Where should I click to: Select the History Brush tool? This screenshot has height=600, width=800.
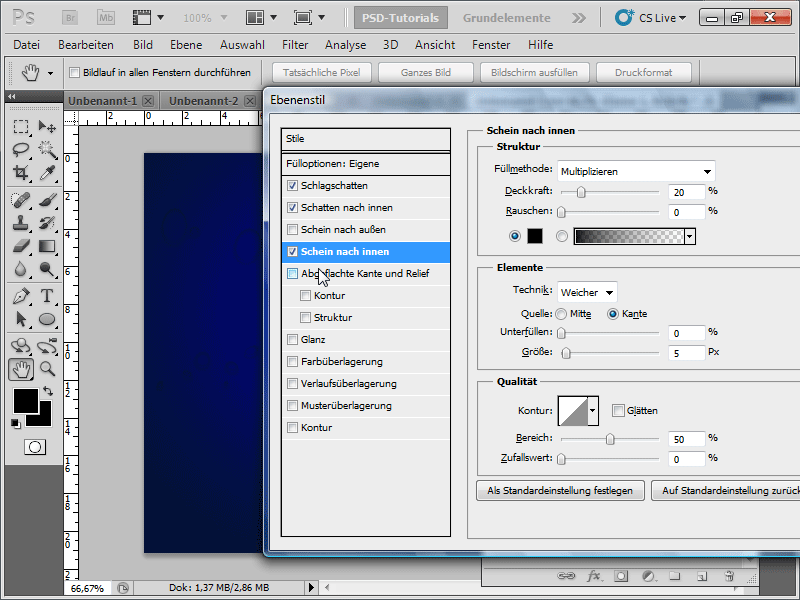pyautogui.click(x=47, y=223)
